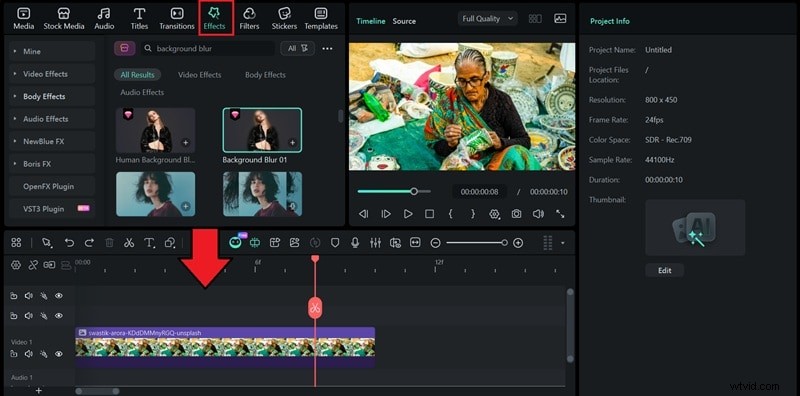Click the scissors Split tool in toolbar
The image size is (800, 396).
pyautogui.click(x=129, y=243)
